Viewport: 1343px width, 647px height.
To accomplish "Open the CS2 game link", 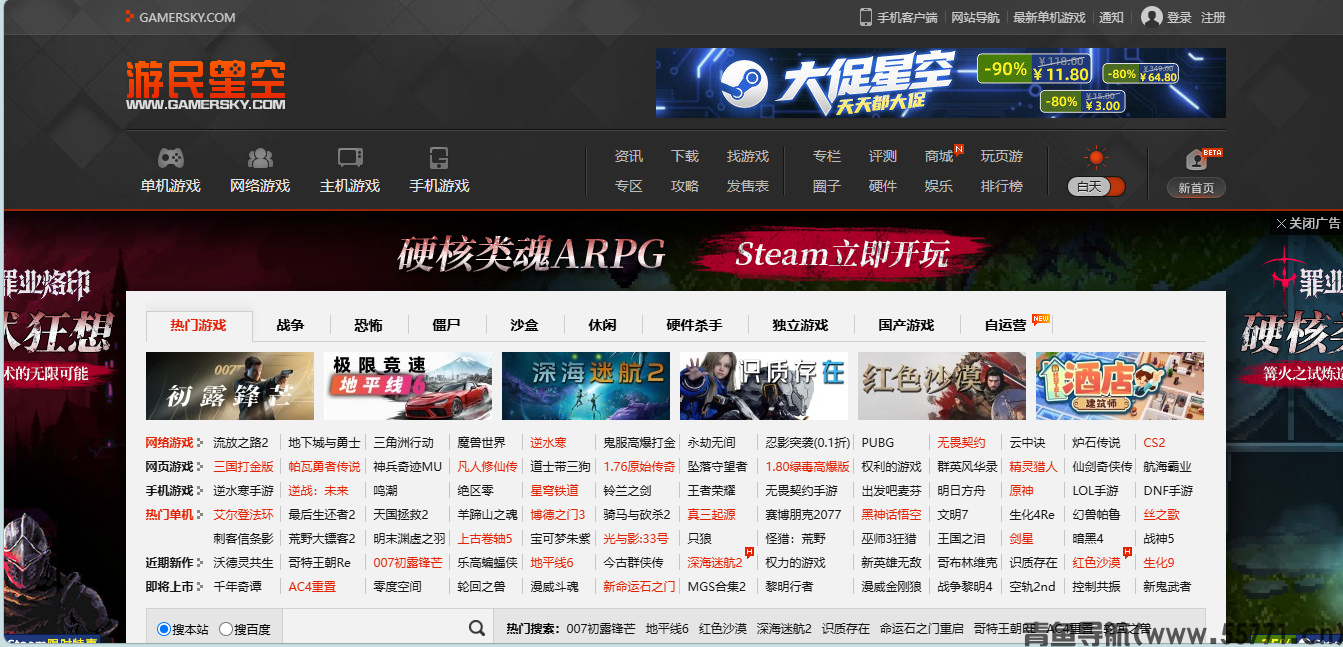I will [1154, 442].
